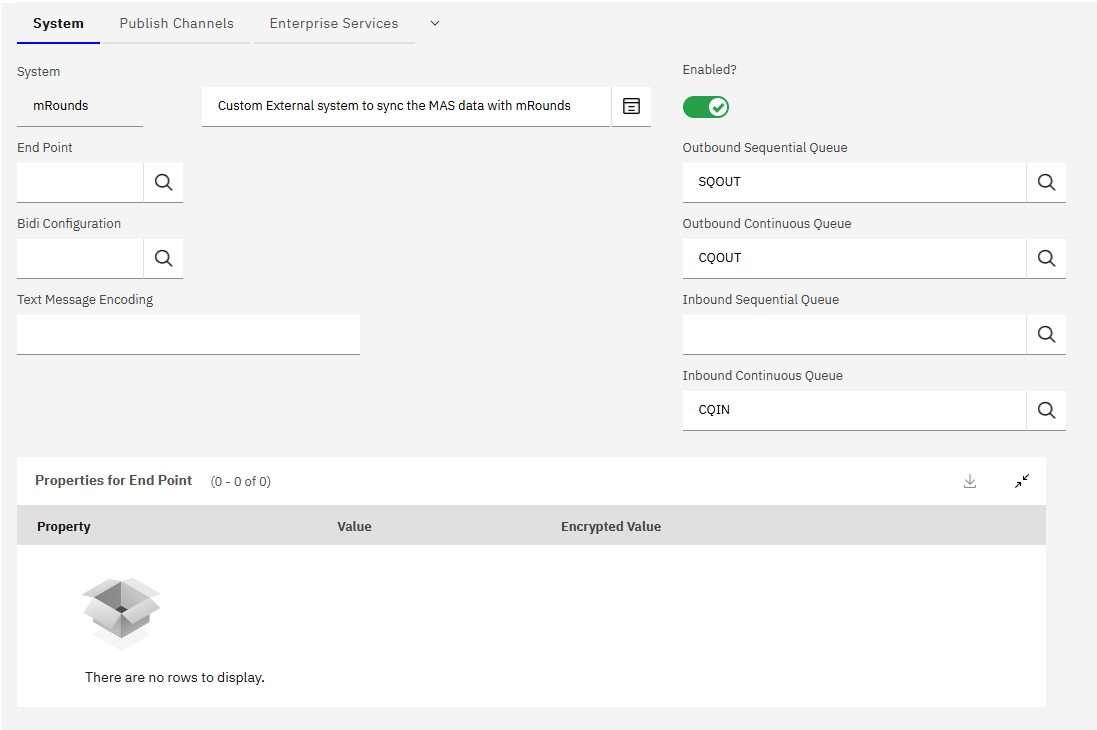Click the Outbound Sequential Queue field SQOUT
Viewport: 1097px width, 730px height.
tap(854, 183)
